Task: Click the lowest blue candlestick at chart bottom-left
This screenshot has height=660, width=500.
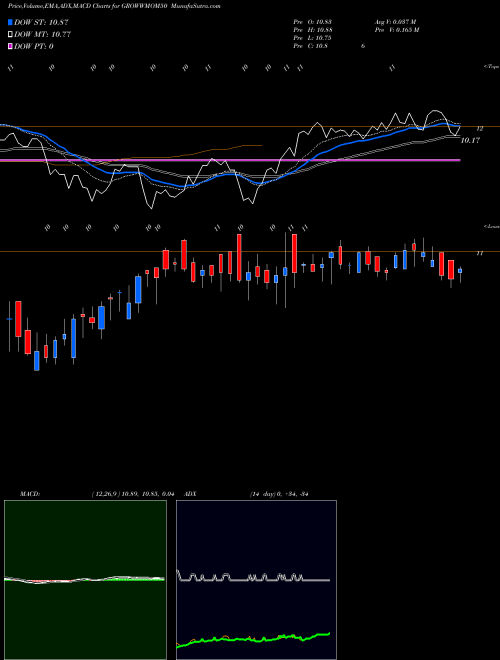Action: tap(37, 361)
